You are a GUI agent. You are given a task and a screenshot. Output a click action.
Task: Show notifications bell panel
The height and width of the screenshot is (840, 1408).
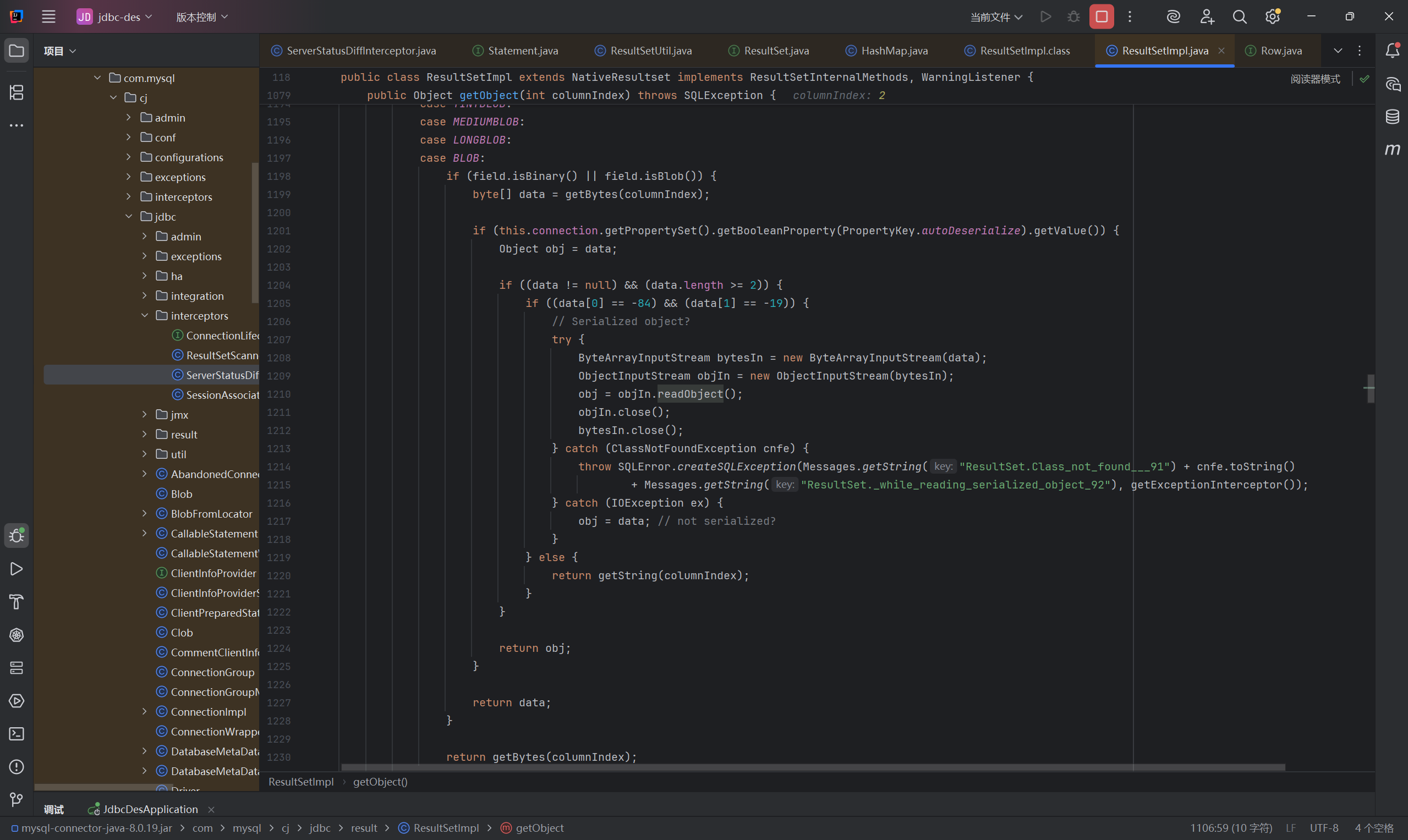[1392, 51]
